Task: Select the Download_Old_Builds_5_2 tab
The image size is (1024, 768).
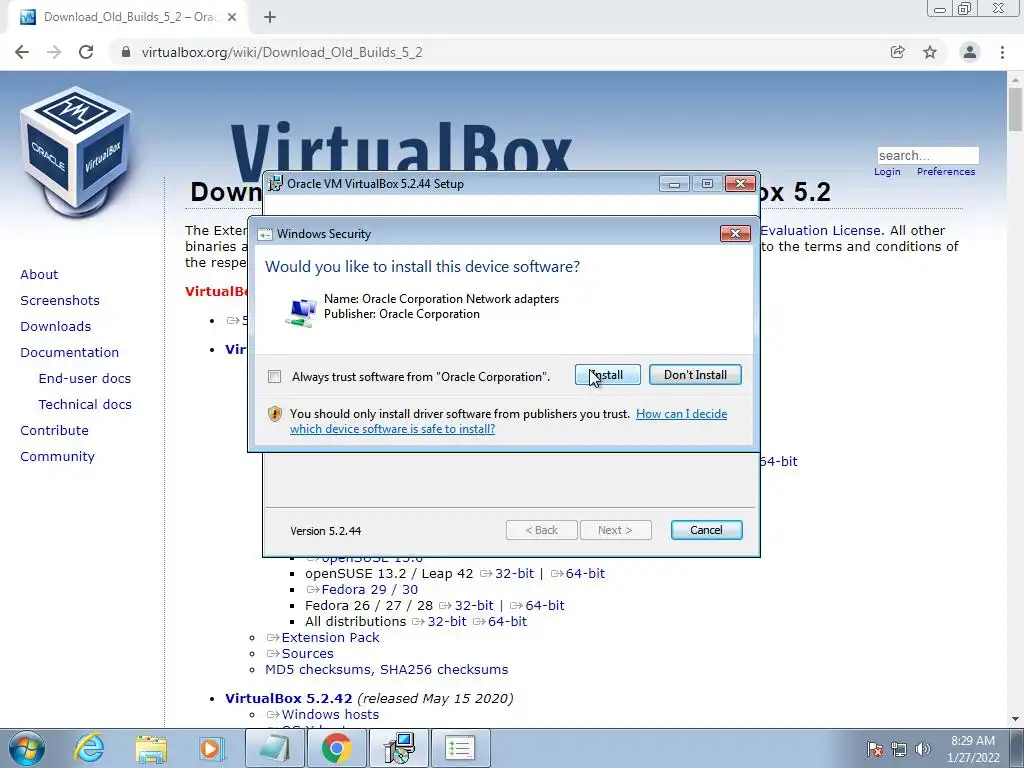Action: tap(127, 18)
